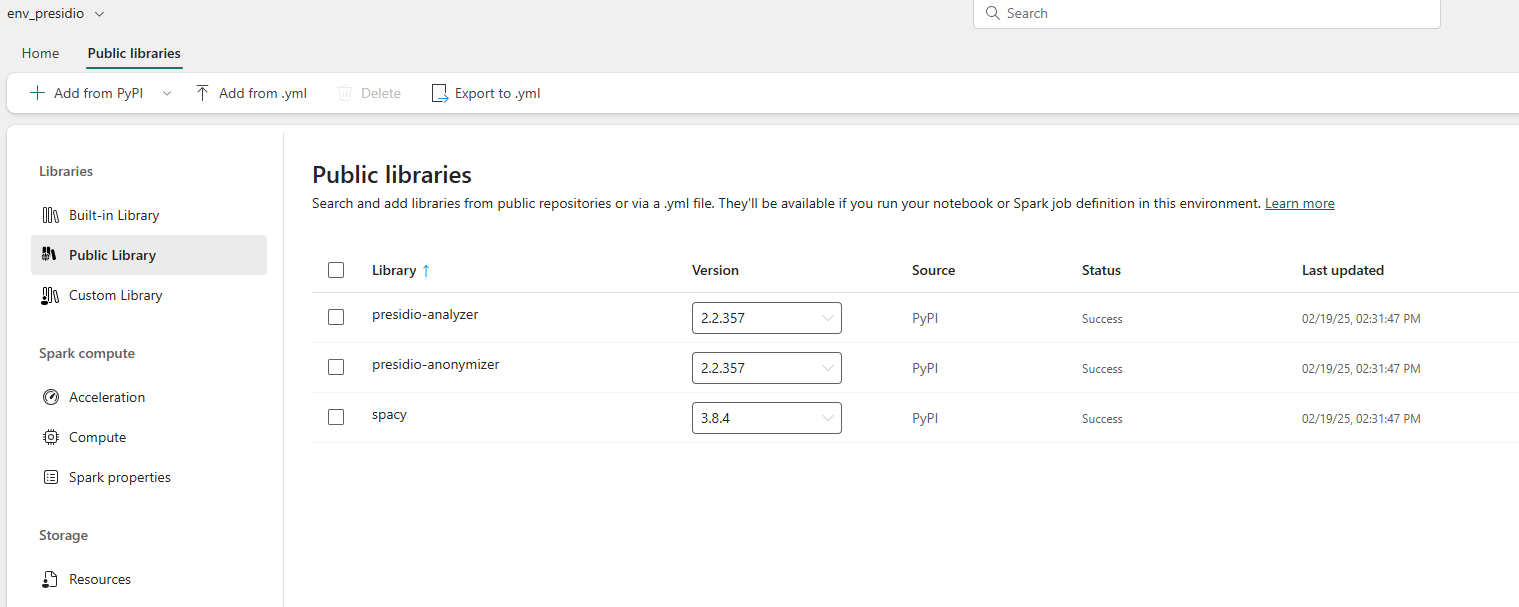Click the Search input field

pos(1207,13)
